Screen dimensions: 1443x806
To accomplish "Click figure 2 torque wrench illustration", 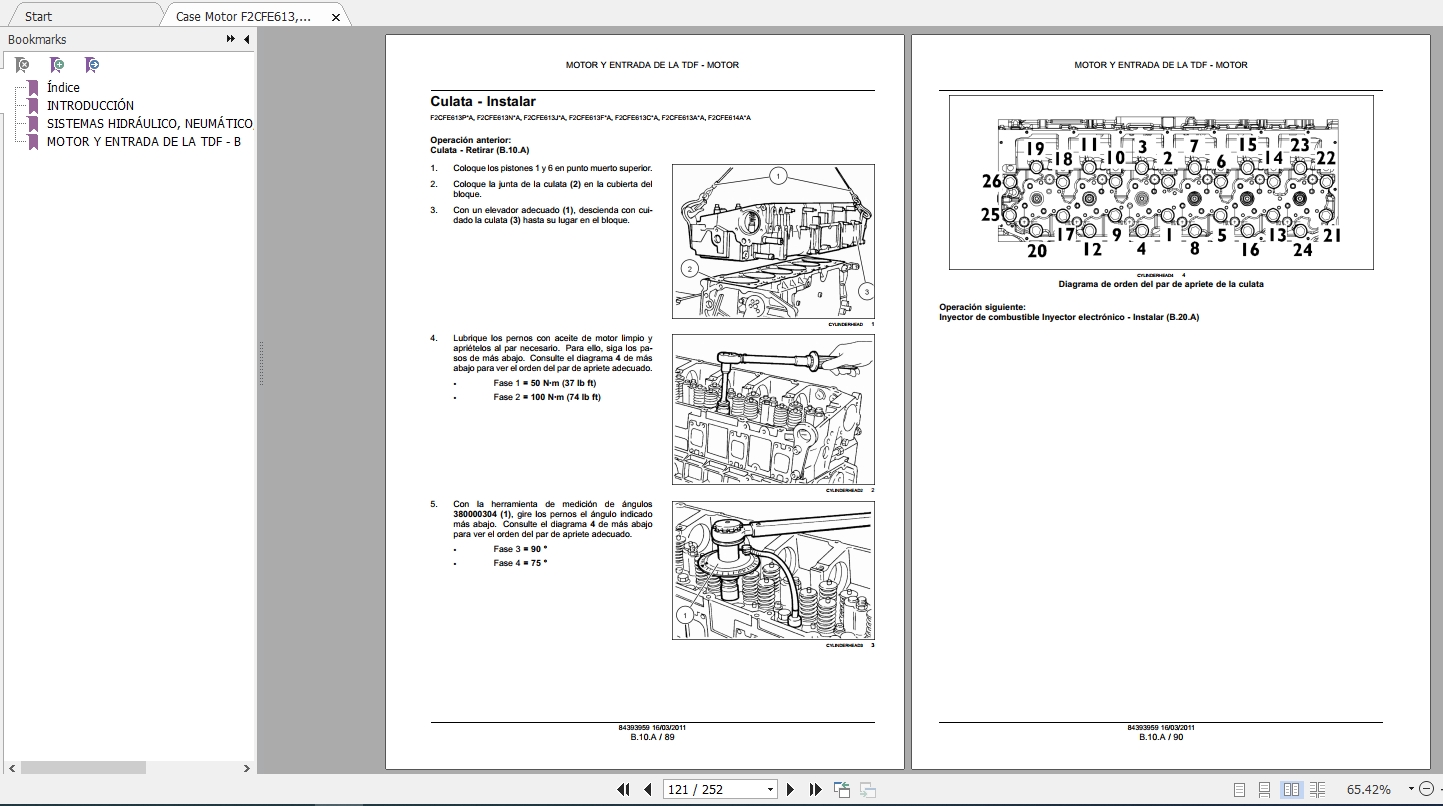I will pos(773,409).
